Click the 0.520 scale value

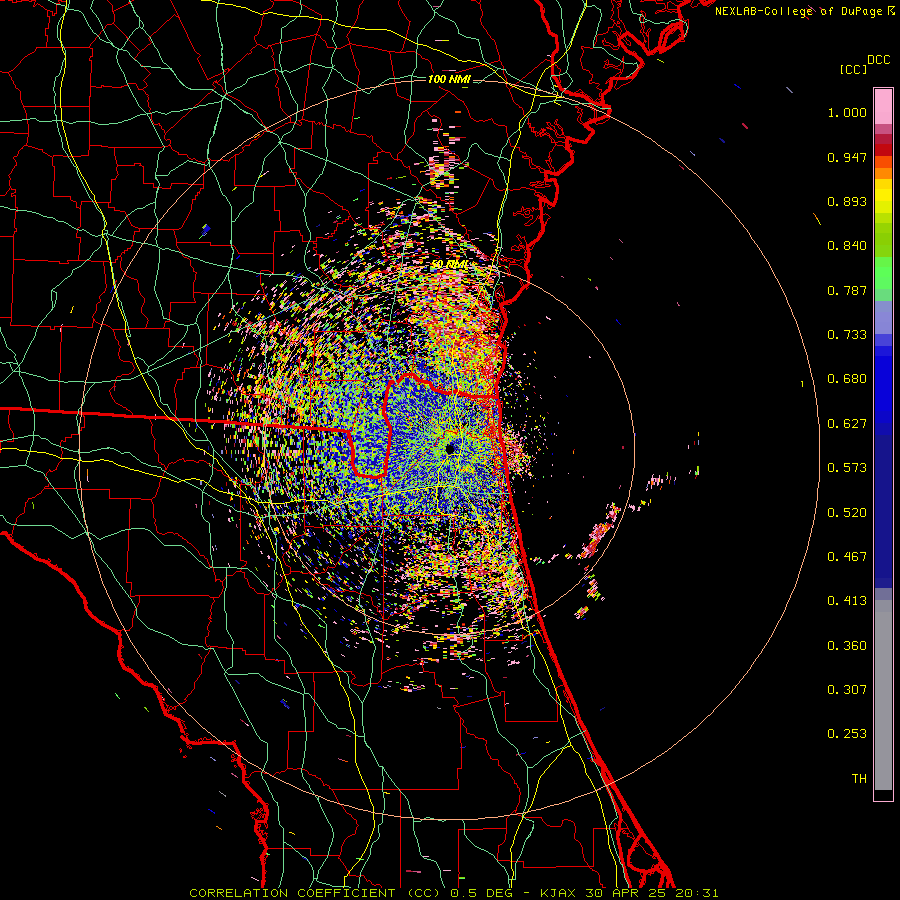847,513
